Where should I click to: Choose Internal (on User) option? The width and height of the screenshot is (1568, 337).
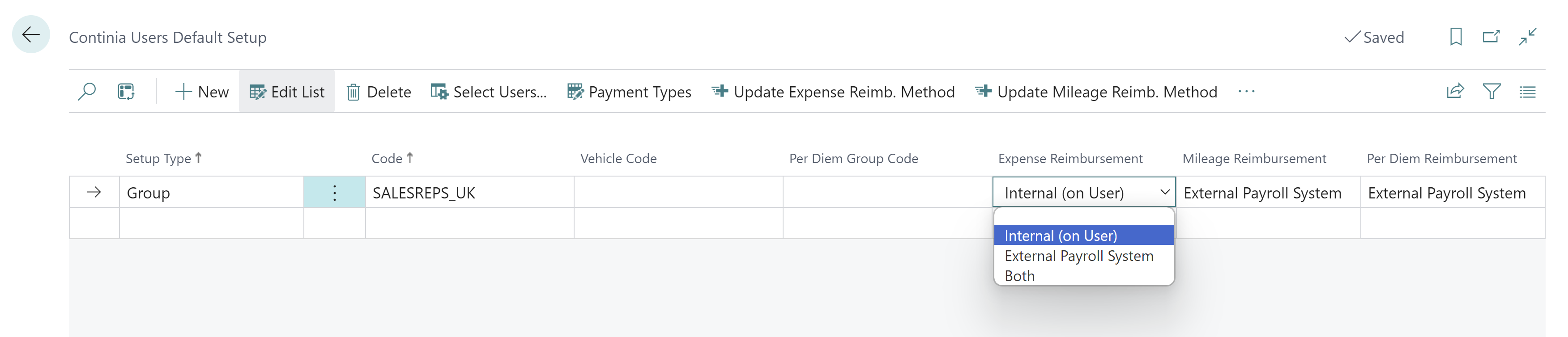(x=1083, y=236)
